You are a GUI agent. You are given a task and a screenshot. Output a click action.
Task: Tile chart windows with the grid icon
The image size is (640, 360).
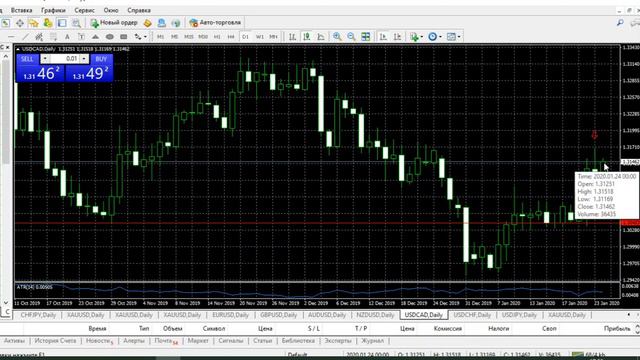366,37
